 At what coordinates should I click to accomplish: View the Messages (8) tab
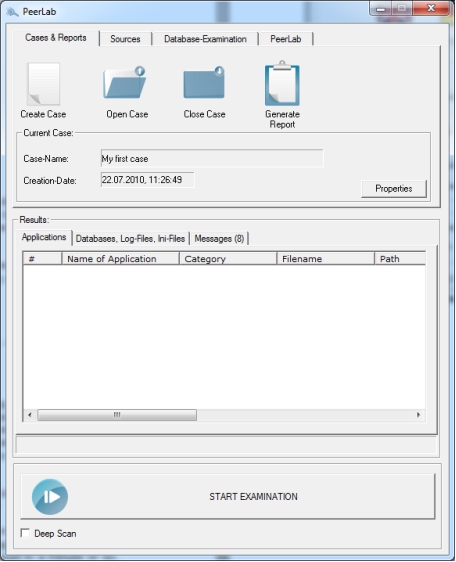(219, 239)
